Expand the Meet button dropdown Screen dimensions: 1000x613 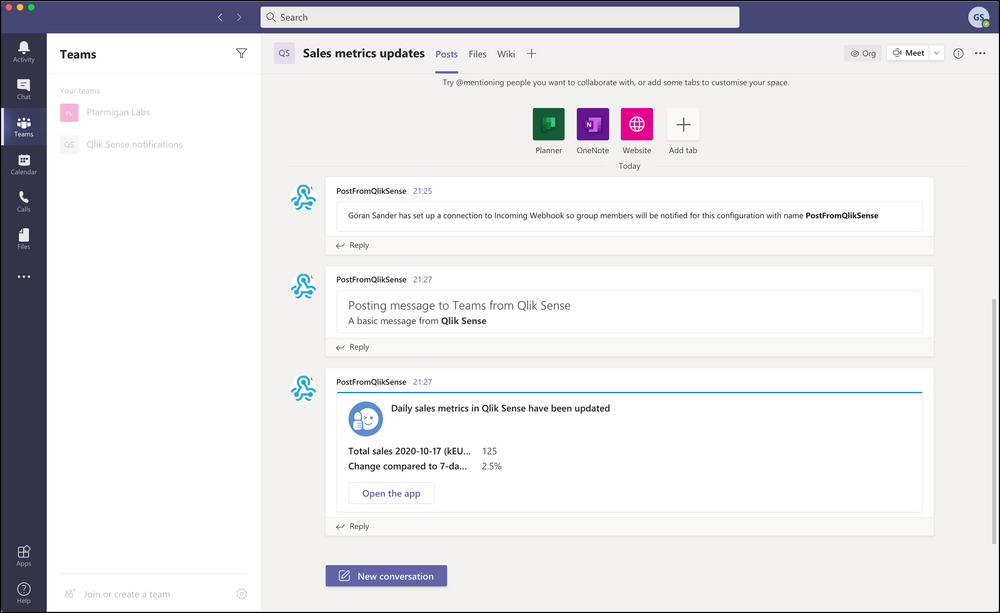pos(937,53)
